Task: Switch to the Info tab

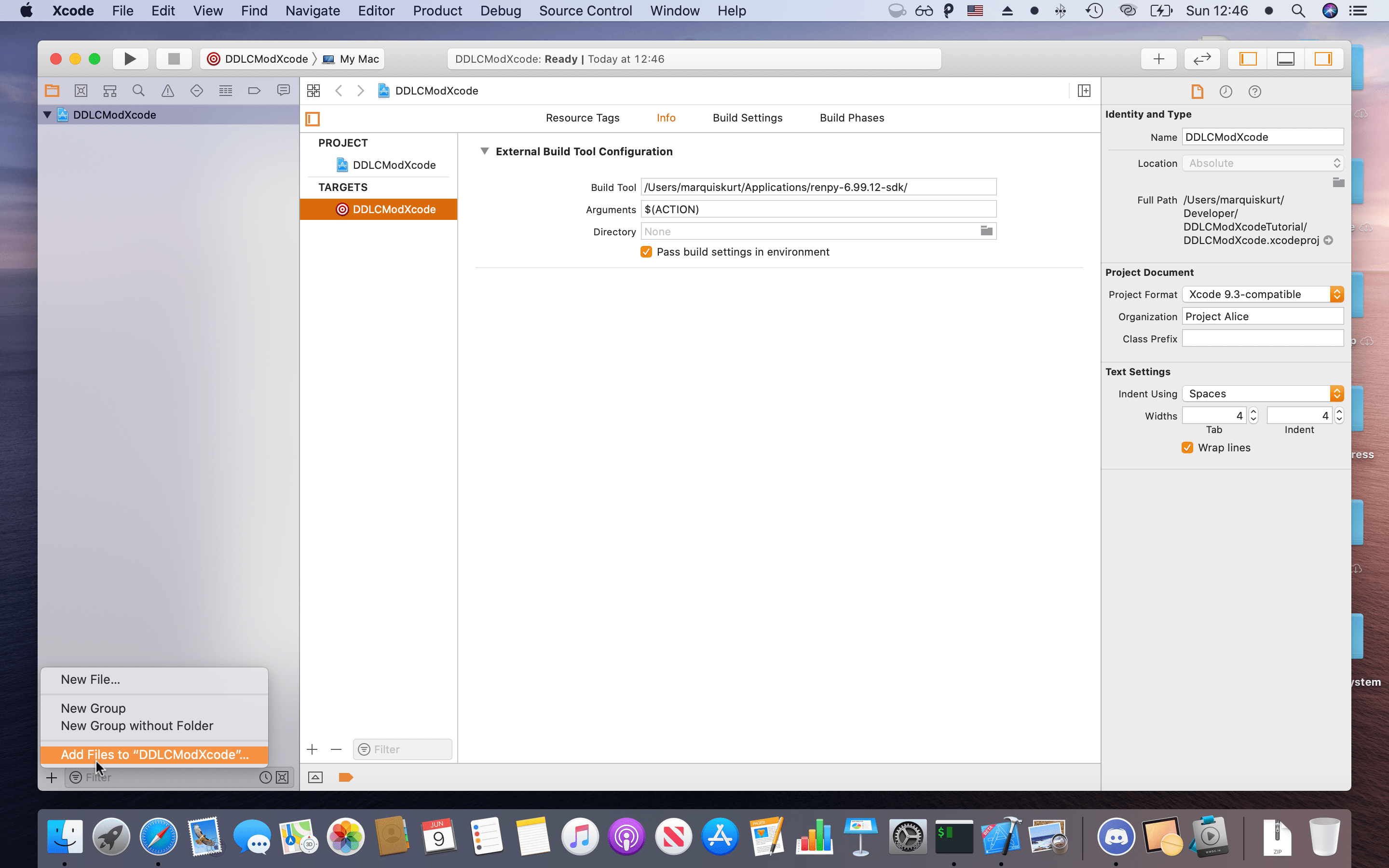Action: pos(666,118)
